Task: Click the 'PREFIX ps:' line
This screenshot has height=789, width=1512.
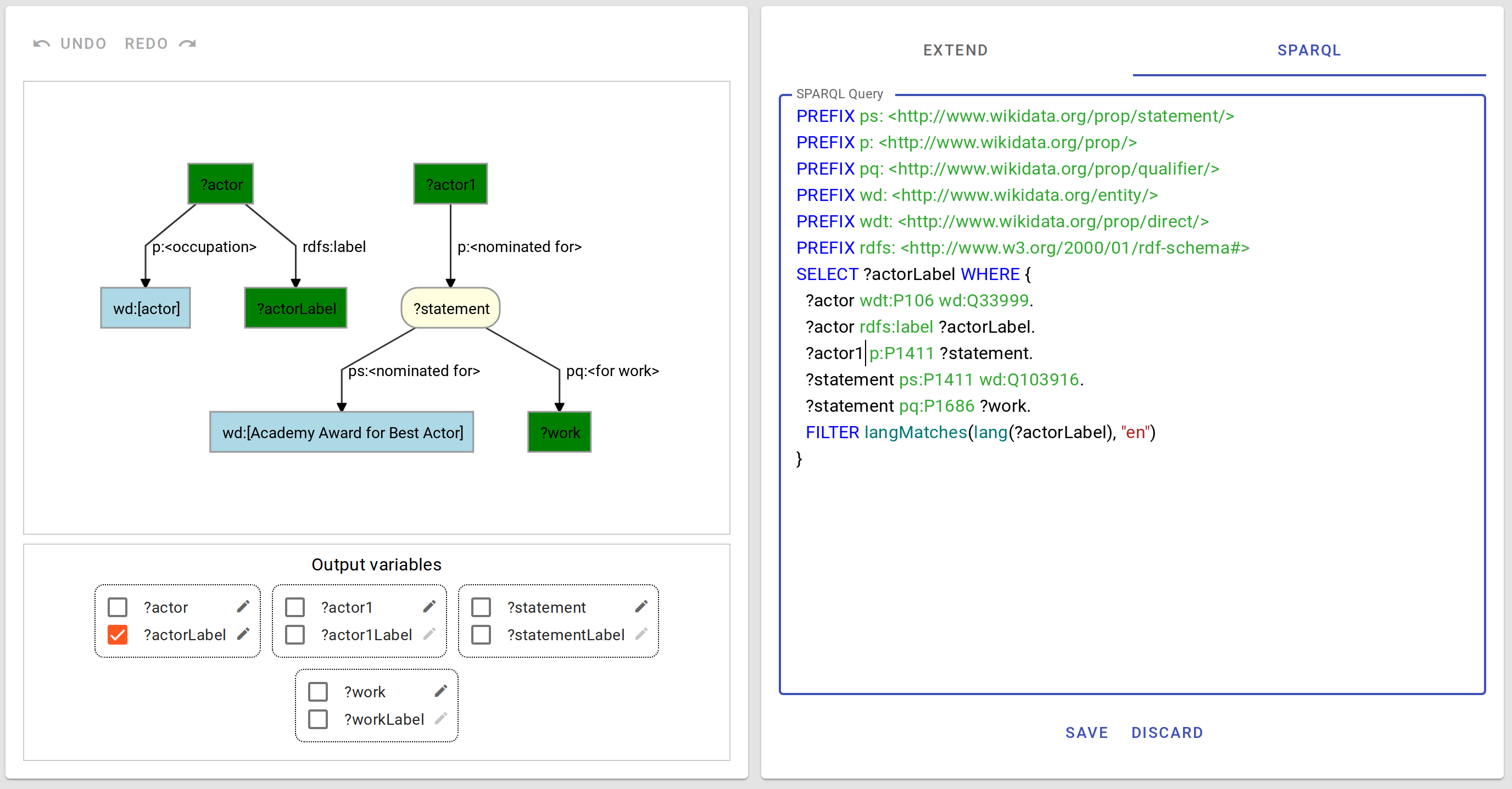Action: point(1015,116)
